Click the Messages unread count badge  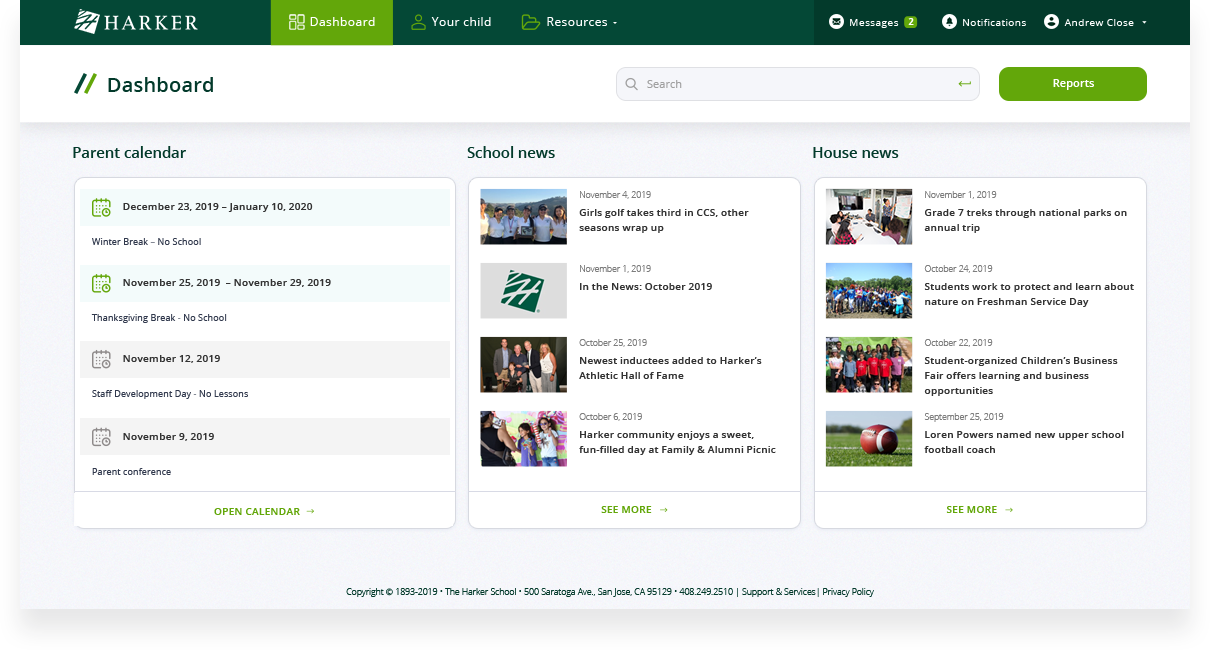tap(910, 22)
